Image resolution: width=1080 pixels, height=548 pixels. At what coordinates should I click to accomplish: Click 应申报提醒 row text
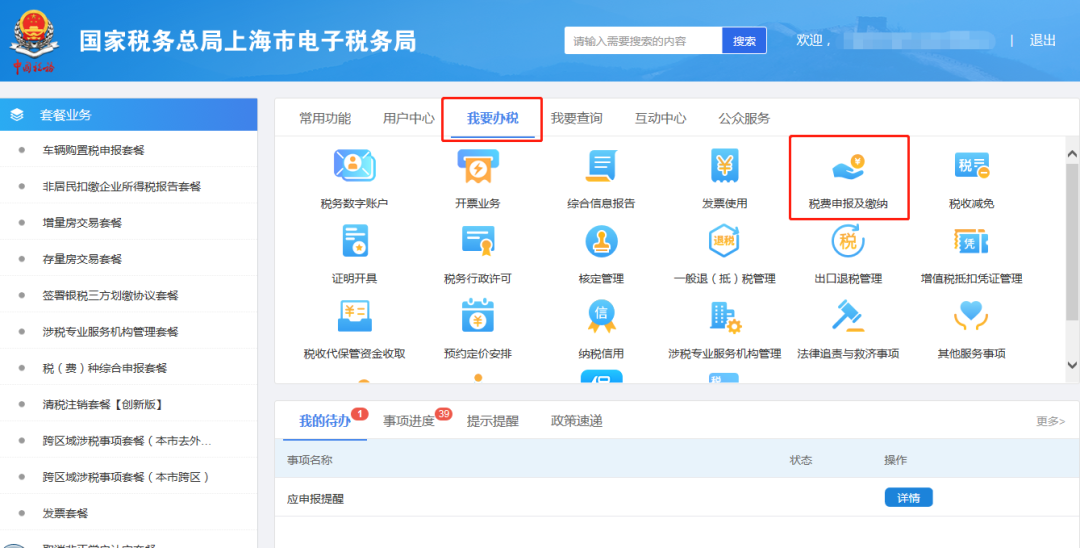point(315,499)
